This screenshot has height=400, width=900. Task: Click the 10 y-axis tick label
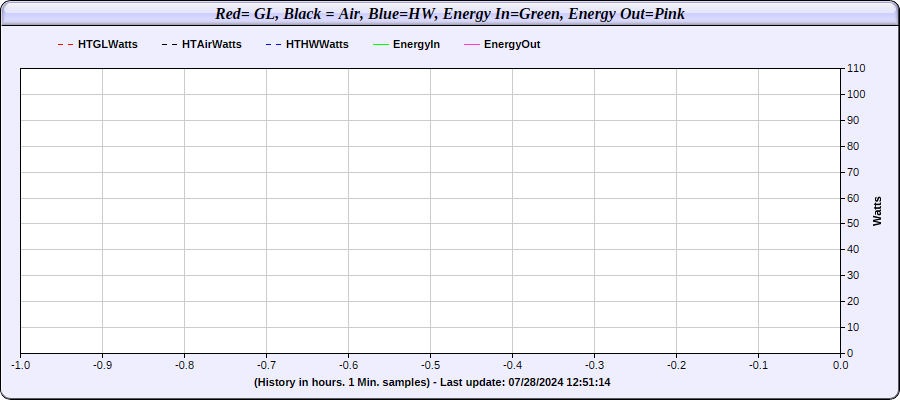pyautogui.click(x=854, y=327)
